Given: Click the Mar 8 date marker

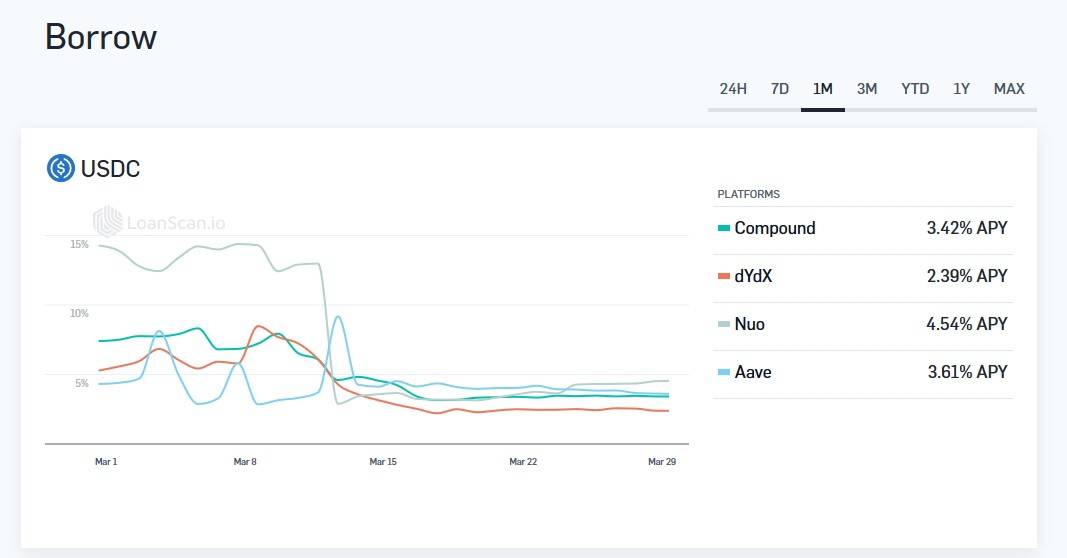Looking at the screenshot, I should pyautogui.click(x=245, y=461).
